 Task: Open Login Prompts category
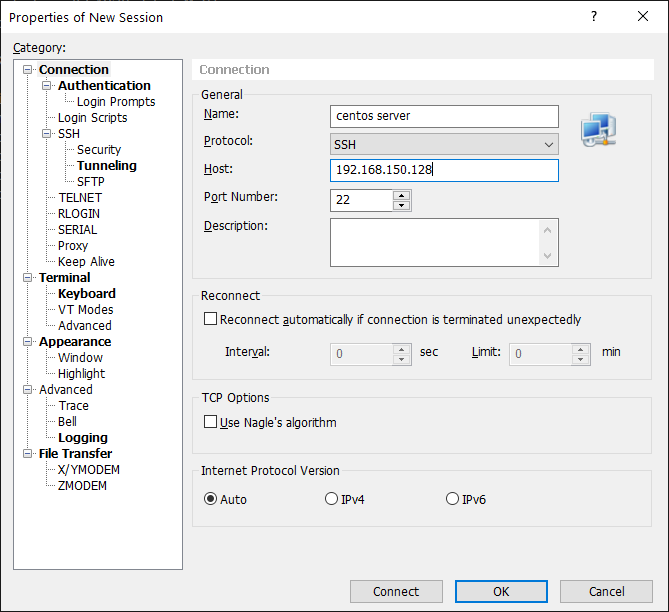[x=116, y=102]
